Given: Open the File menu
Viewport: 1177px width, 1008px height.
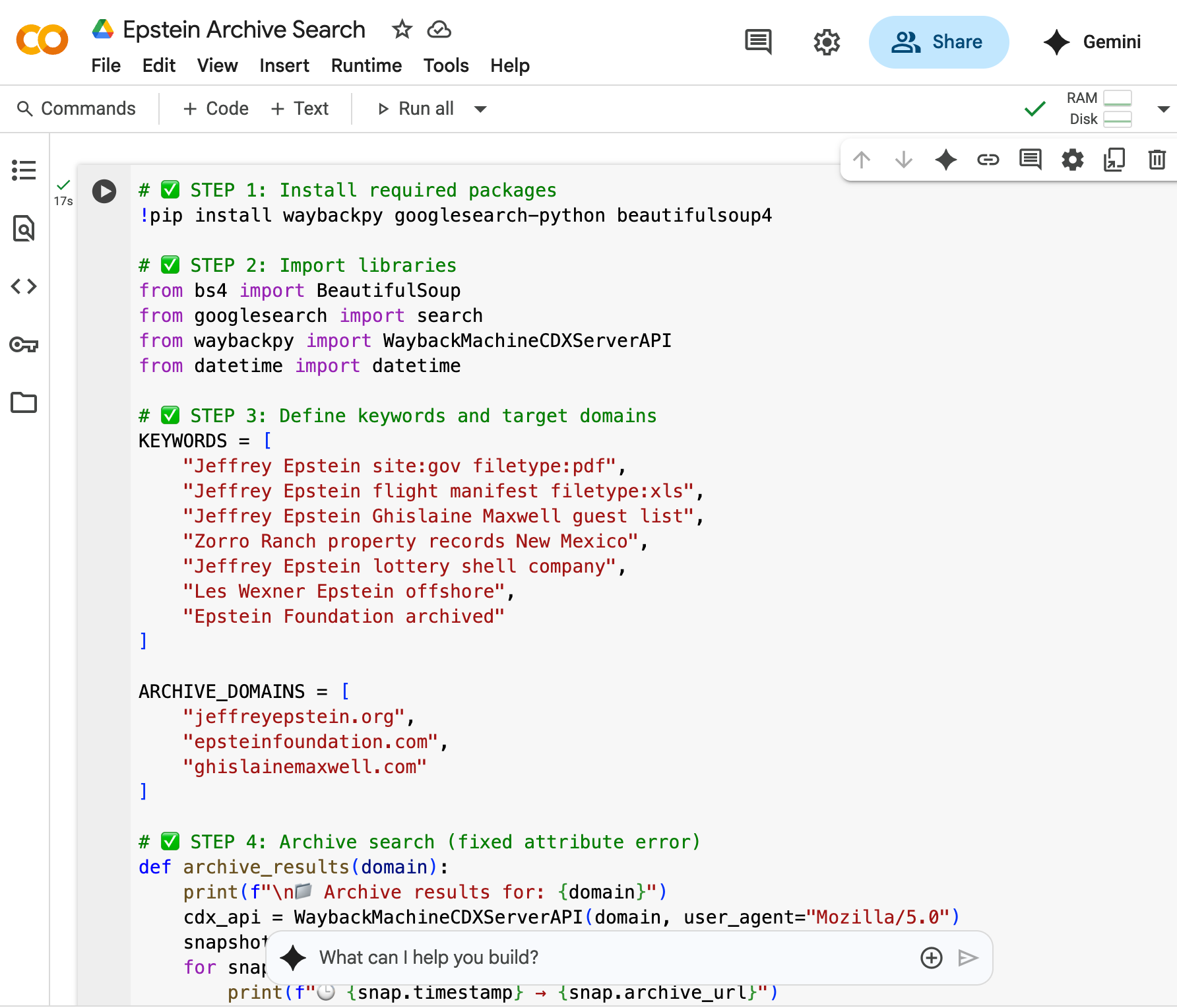Looking at the screenshot, I should pyautogui.click(x=106, y=65).
